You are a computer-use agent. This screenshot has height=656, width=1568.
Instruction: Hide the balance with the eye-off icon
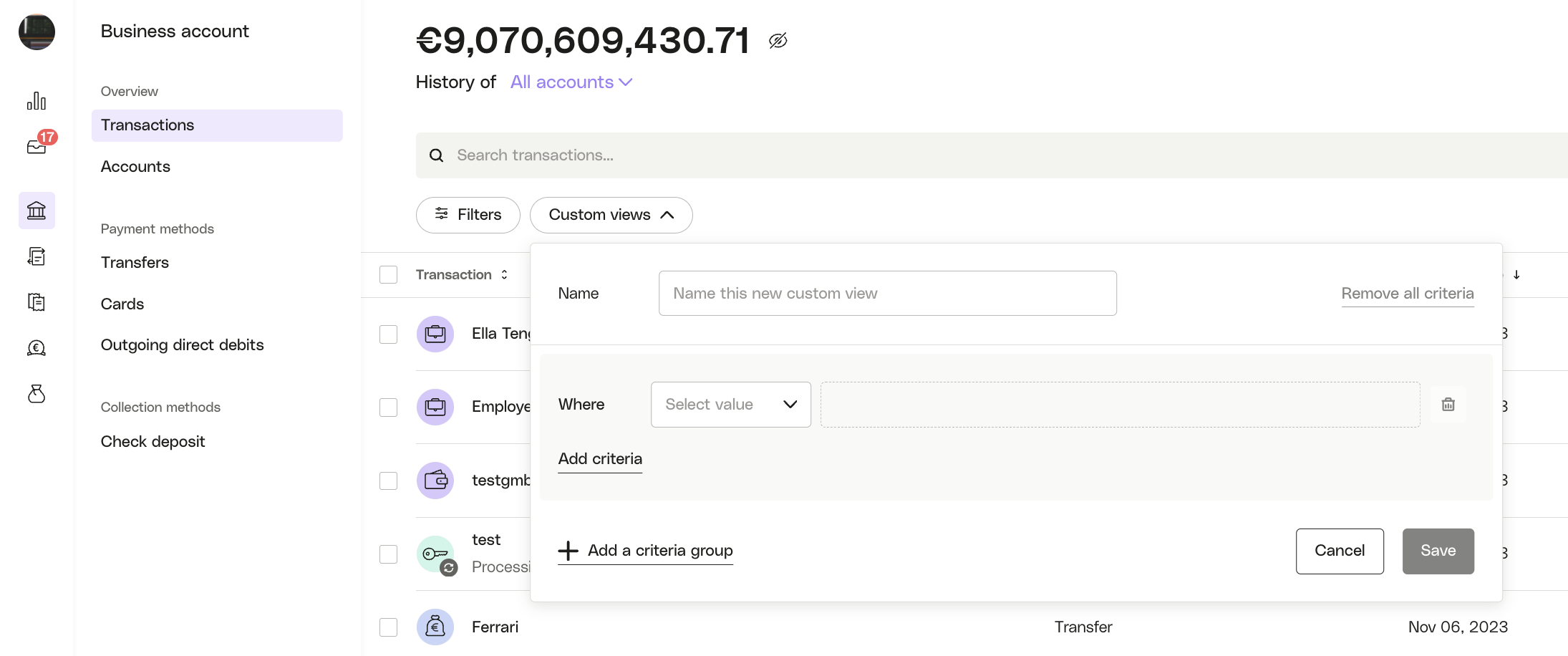coord(778,41)
